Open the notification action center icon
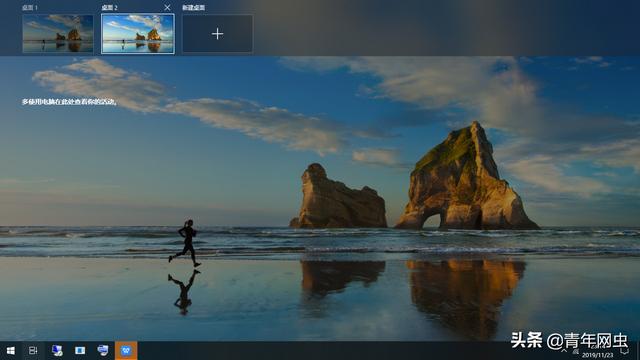 [x=625, y=351]
